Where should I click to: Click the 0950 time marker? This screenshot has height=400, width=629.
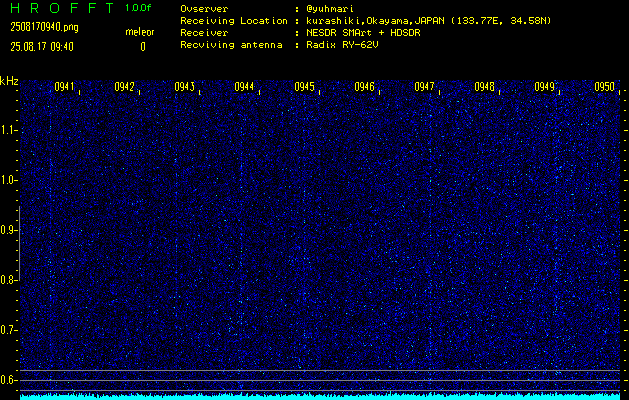point(605,87)
